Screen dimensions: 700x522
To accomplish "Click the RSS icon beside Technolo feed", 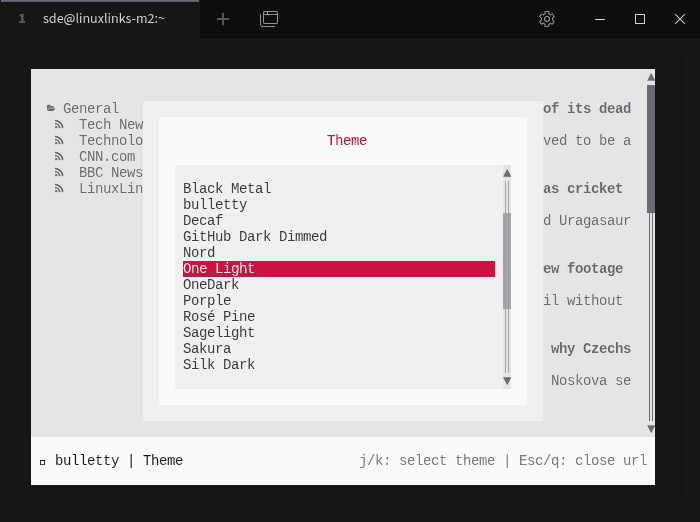I will tap(59, 140).
